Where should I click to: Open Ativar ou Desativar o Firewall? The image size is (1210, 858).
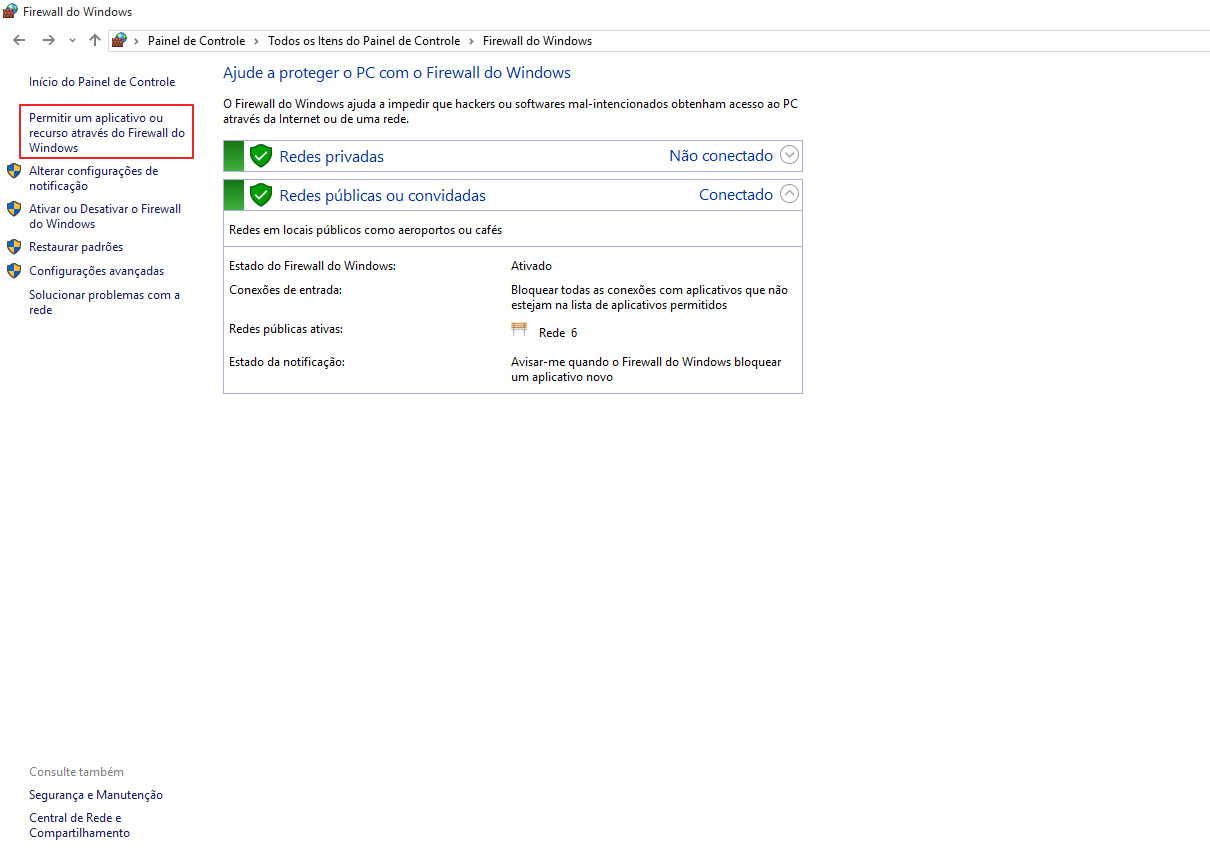(x=104, y=216)
